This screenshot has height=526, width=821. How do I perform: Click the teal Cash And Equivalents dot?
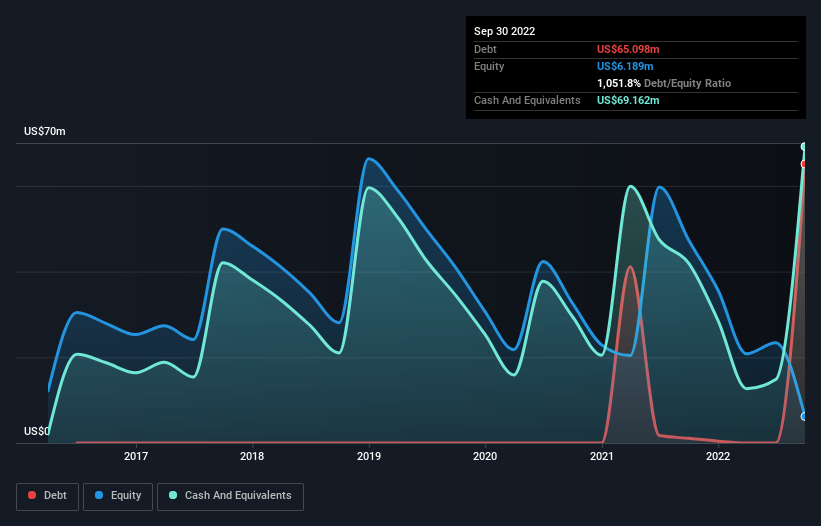(x=173, y=495)
